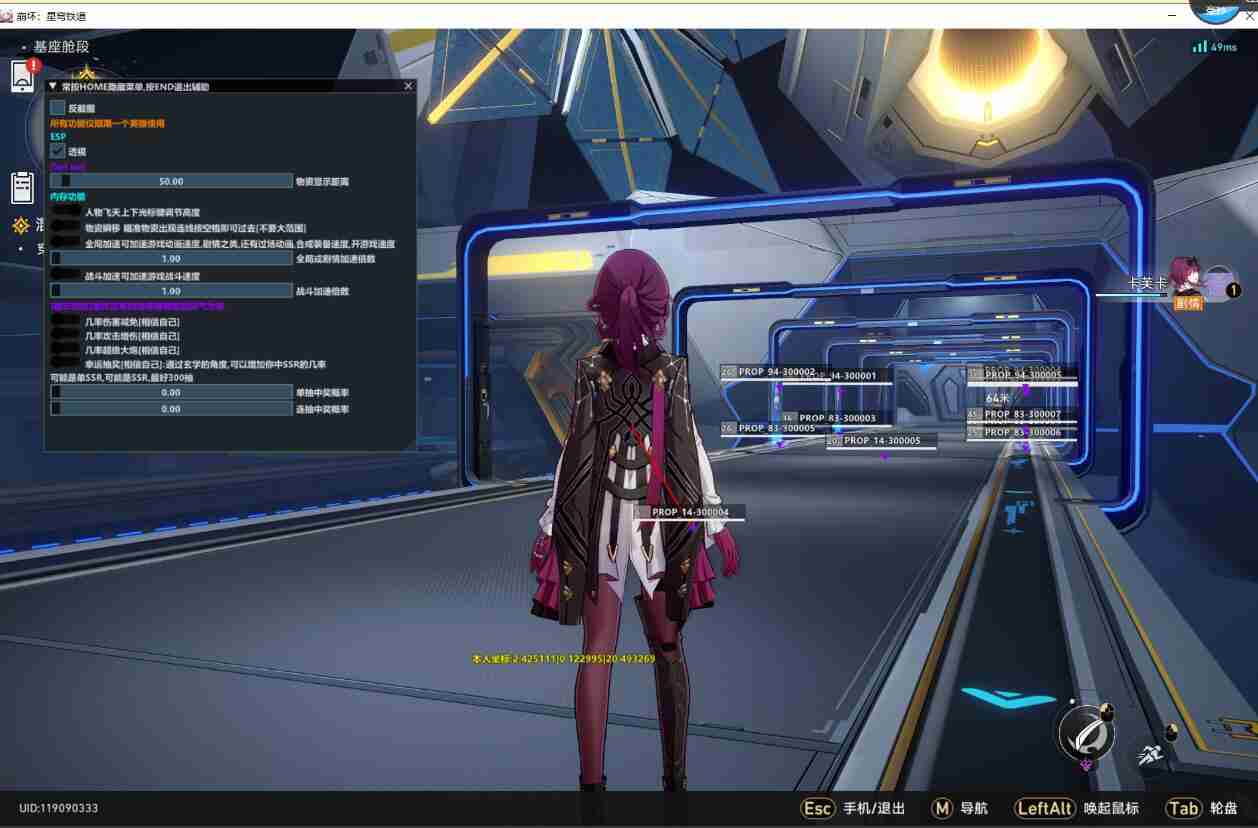This screenshot has width=1258, height=828.
Task: Click the 连抽中奖概率 slider
Action: (x=171, y=408)
